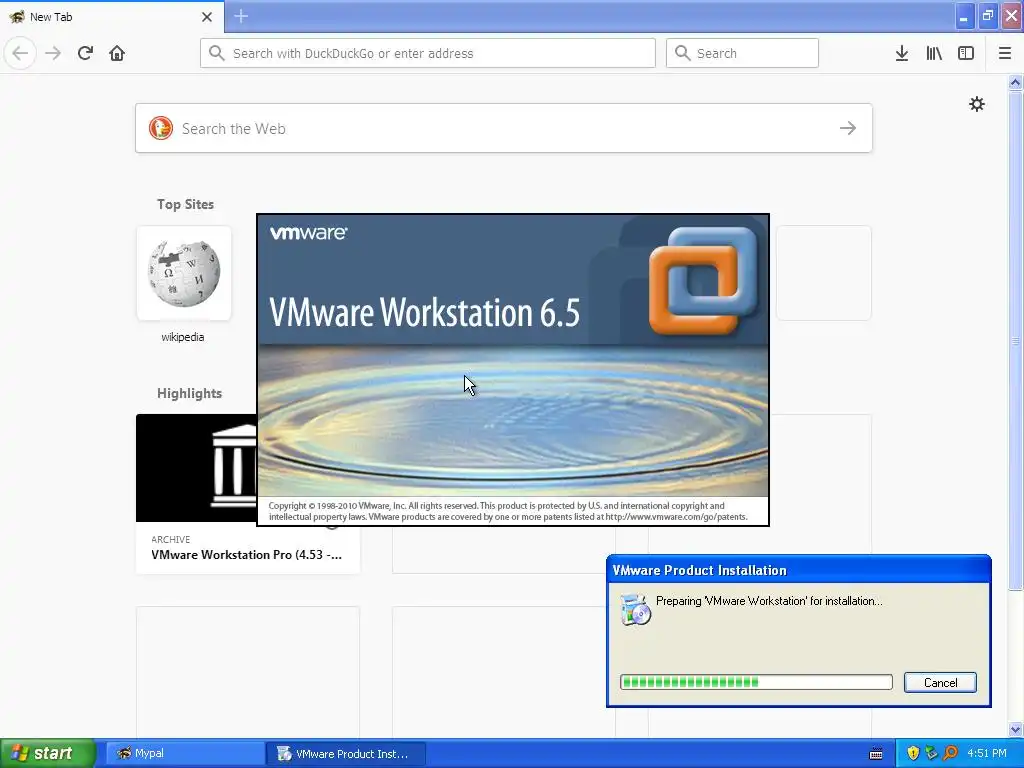Image resolution: width=1024 pixels, height=768 pixels.
Task: Click the Highlights heading
Action: point(189,393)
